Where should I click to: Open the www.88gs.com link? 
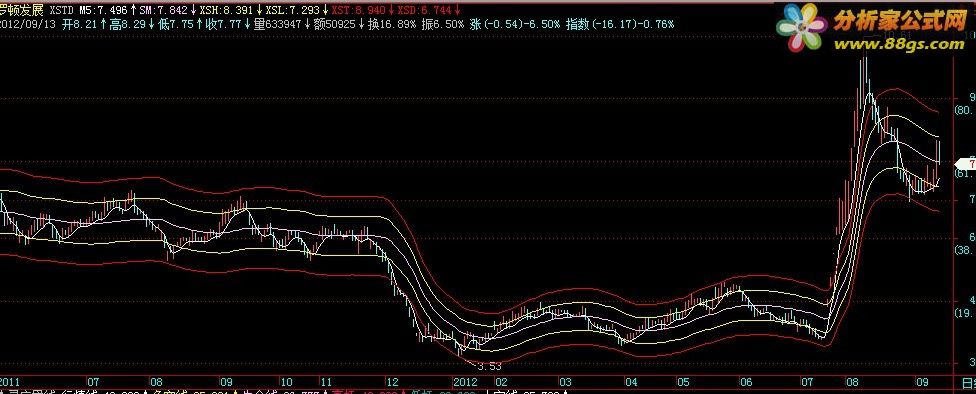898,44
